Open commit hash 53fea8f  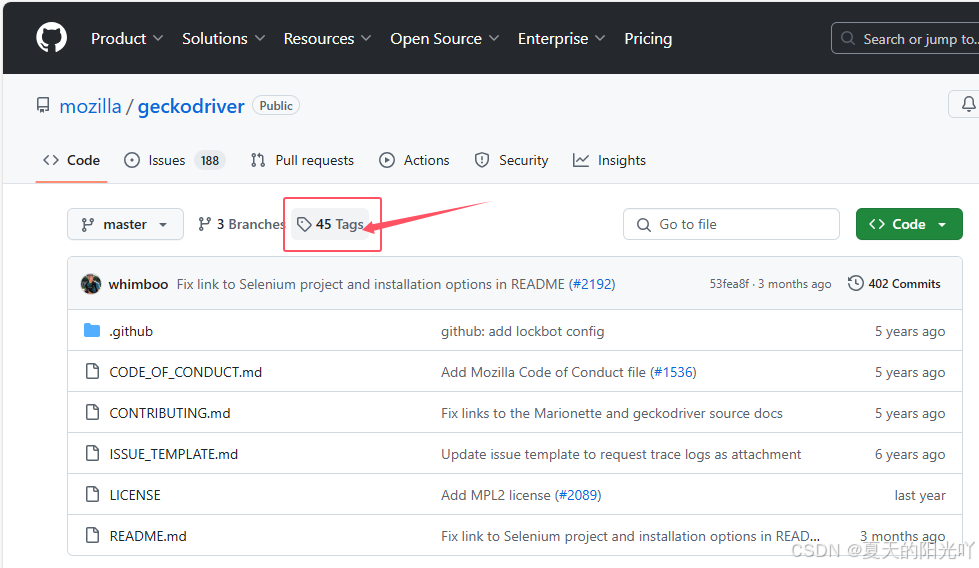pos(729,284)
